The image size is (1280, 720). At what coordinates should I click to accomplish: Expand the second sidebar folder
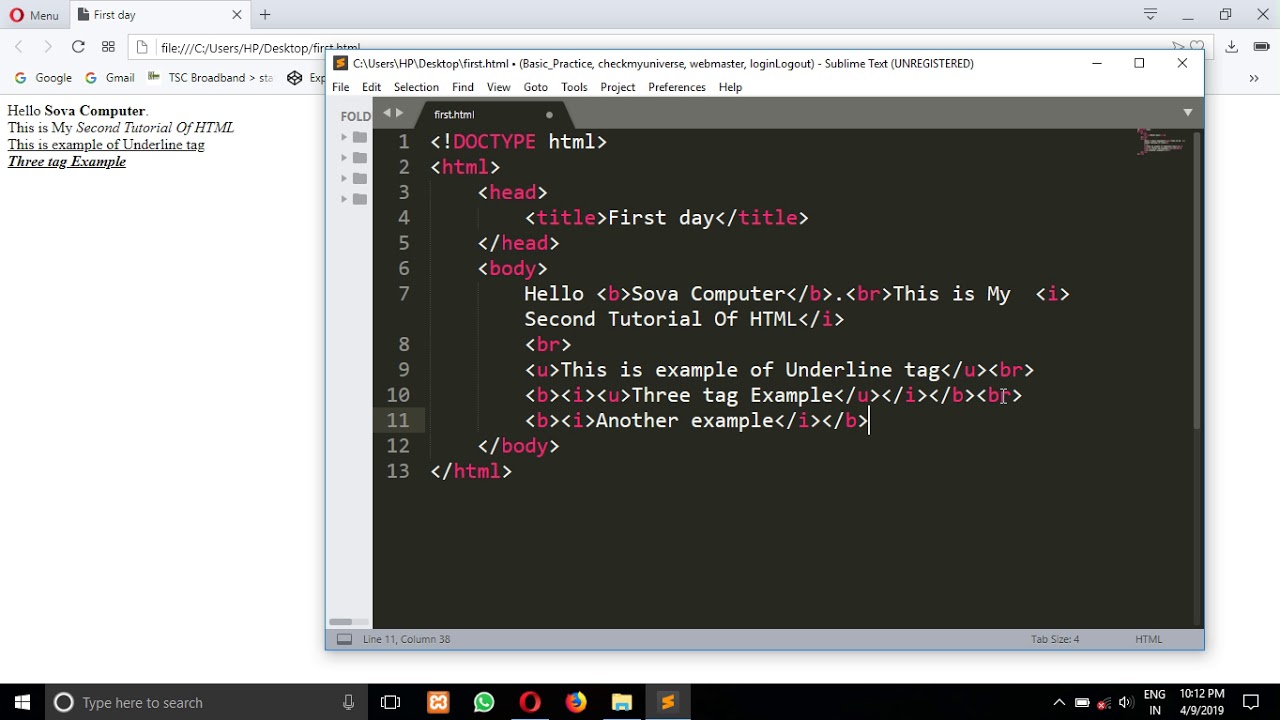344,158
